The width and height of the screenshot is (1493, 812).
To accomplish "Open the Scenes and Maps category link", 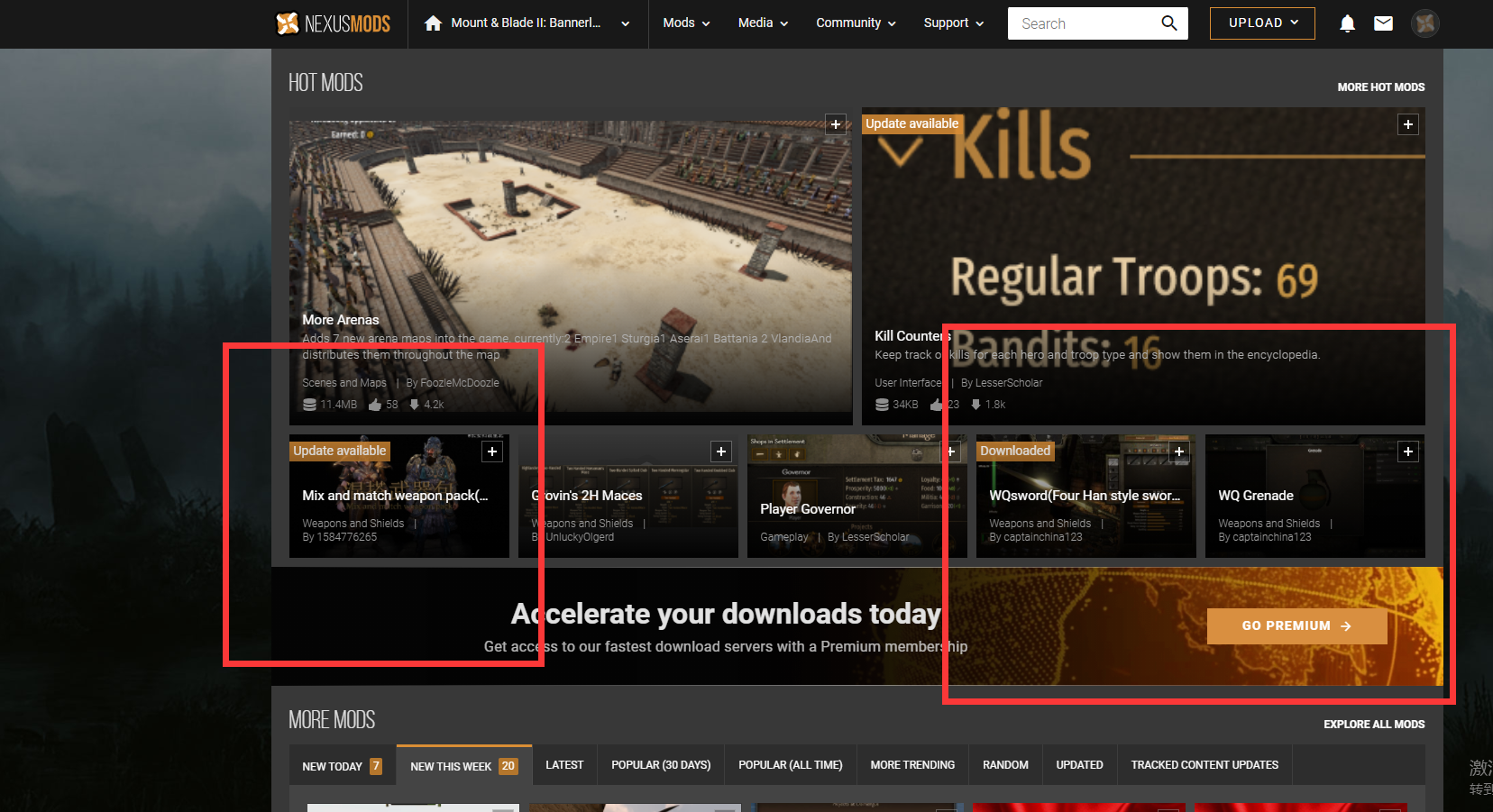I will 344,383.
